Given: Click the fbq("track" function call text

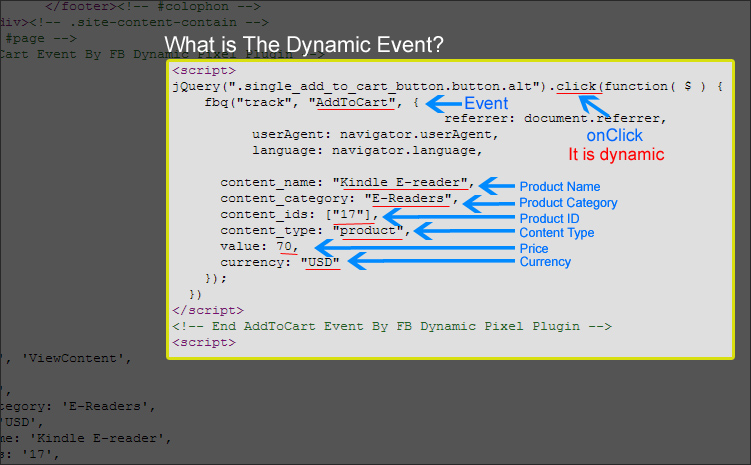Looking at the screenshot, I should pyautogui.click(x=248, y=102).
